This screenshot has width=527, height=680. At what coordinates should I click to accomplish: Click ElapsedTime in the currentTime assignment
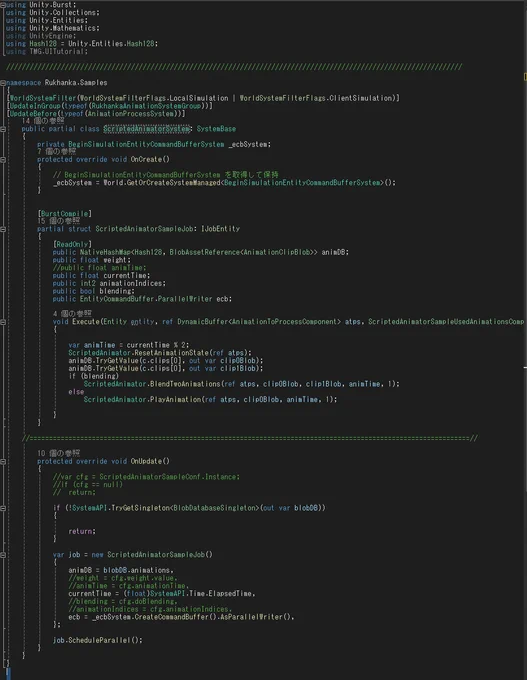(230, 594)
